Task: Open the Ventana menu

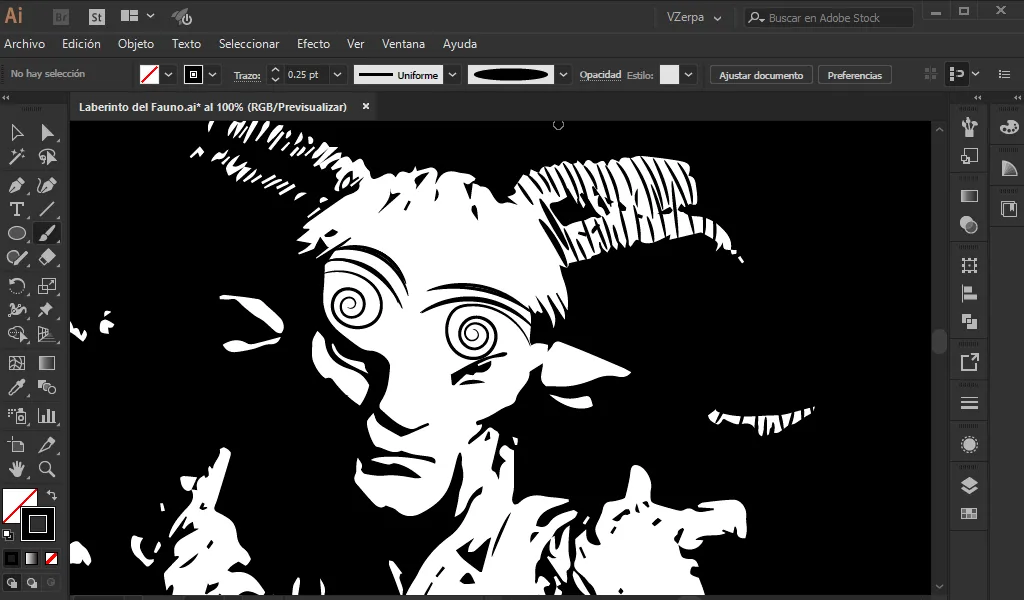Action: (x=403, y=44)
